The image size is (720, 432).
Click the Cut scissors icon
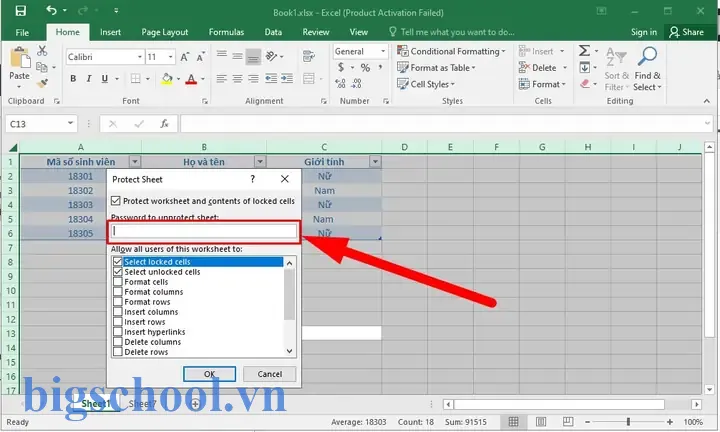pyautogui.click(x=42, y=50)
